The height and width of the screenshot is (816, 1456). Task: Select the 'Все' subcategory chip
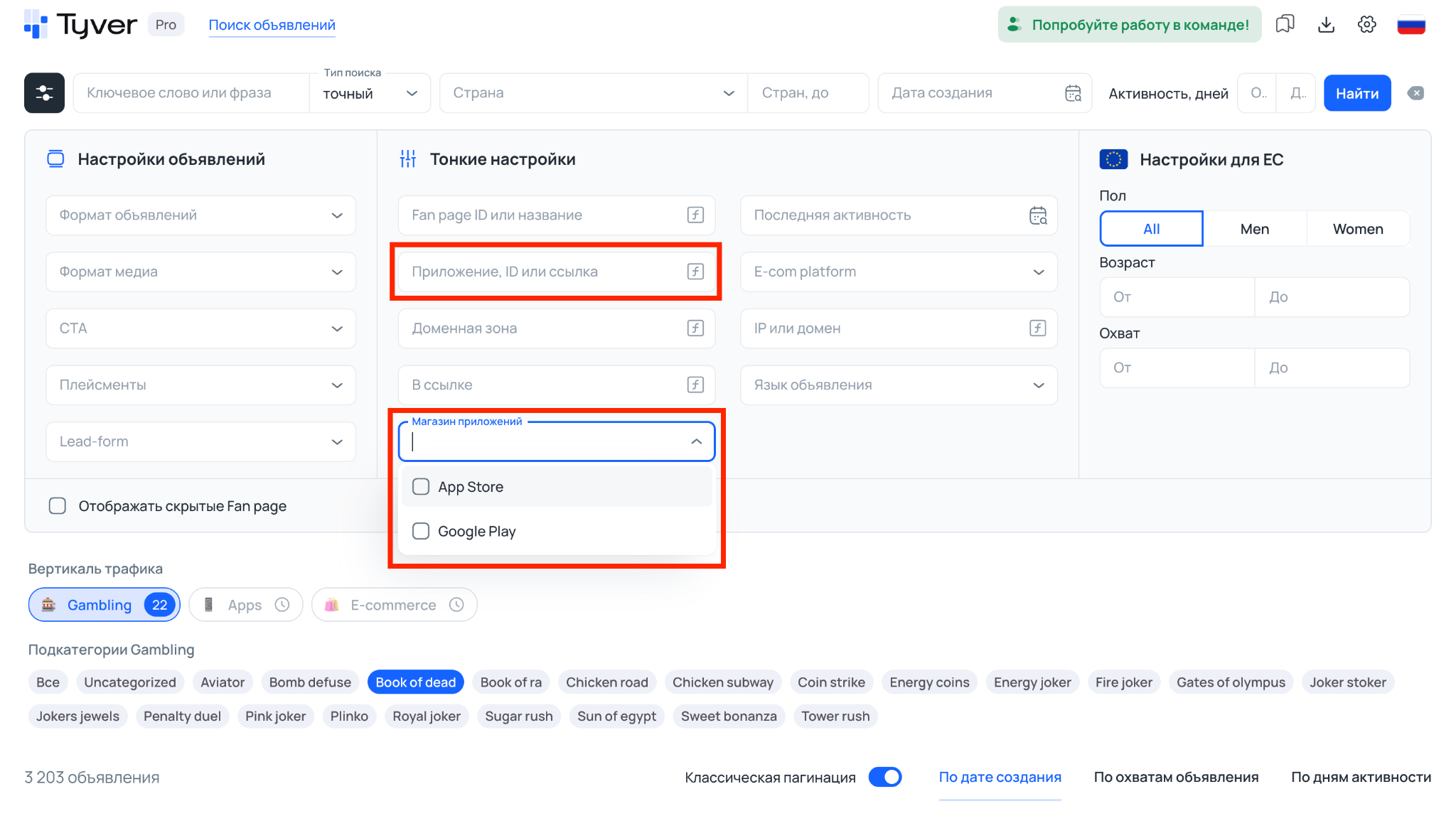(48, 682)
